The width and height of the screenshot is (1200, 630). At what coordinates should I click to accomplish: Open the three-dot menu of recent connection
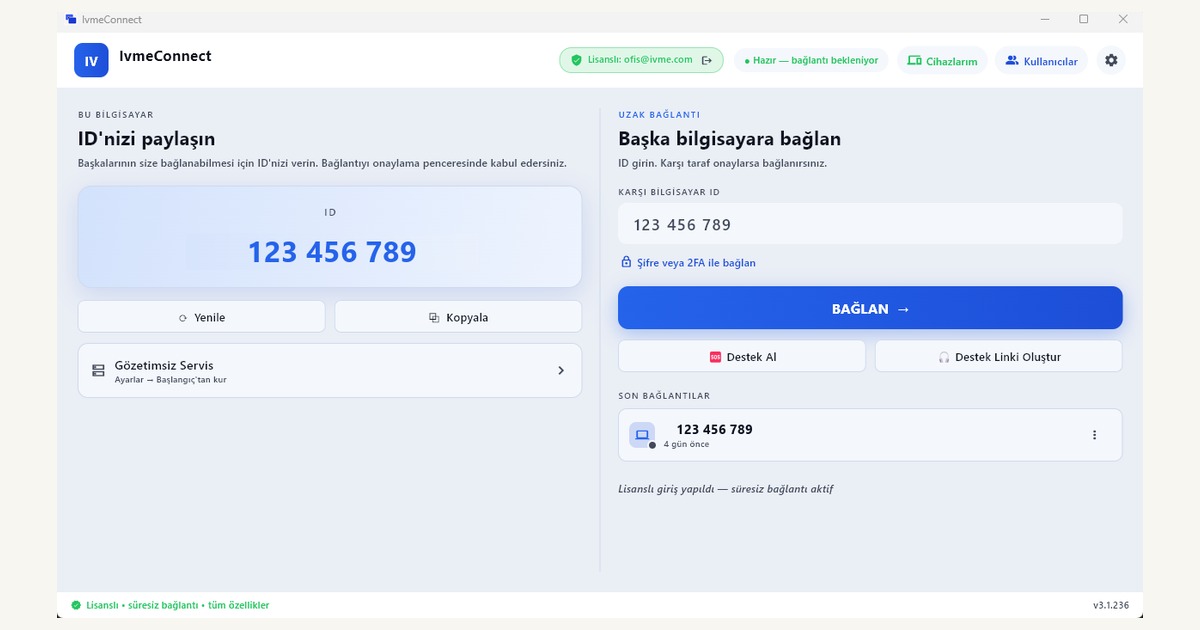(x=1094, y=435)
